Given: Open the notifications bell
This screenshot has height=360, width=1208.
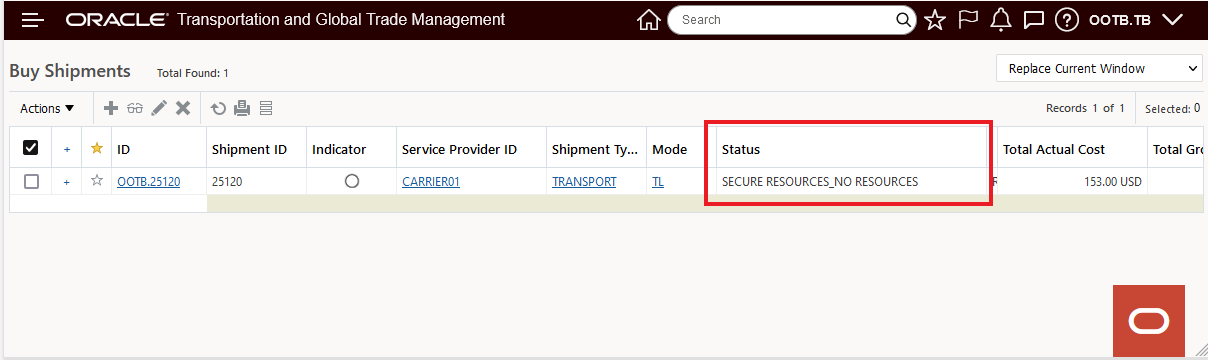Looking at the screenshot, I should point(1001,20).
